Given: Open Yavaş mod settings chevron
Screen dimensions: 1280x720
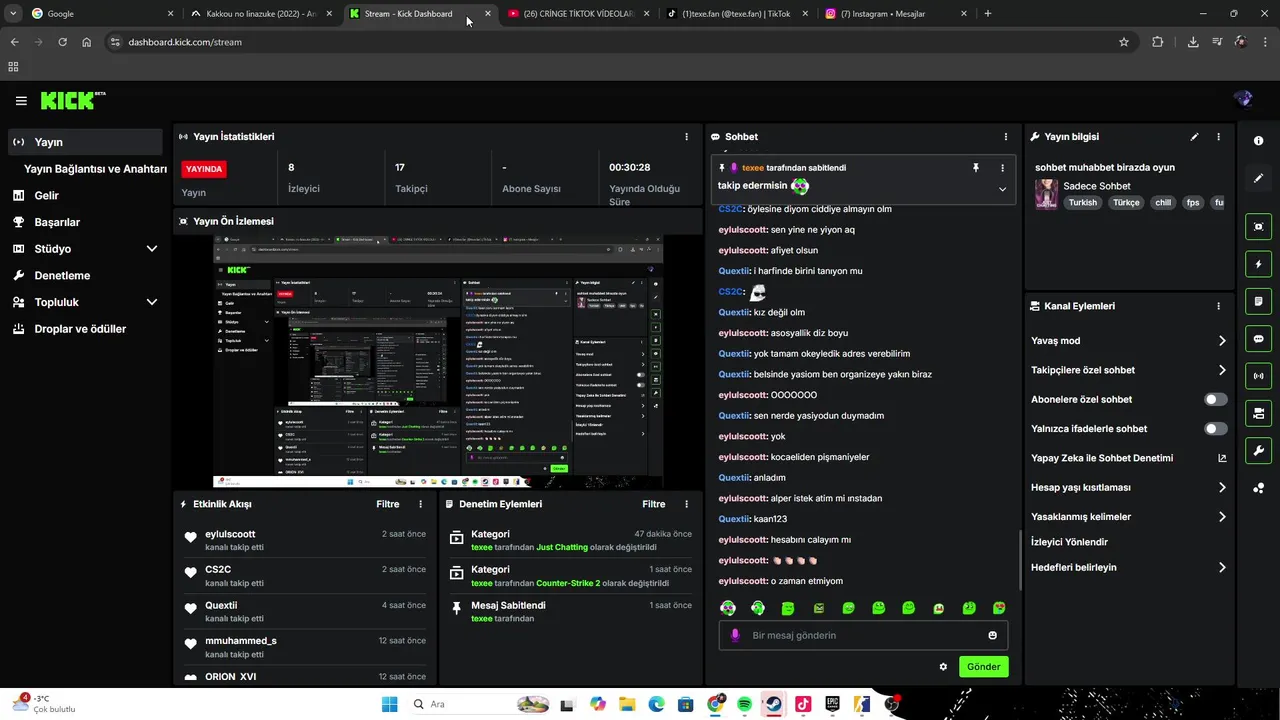Looking at the screenshot, I should [1222, 341].
